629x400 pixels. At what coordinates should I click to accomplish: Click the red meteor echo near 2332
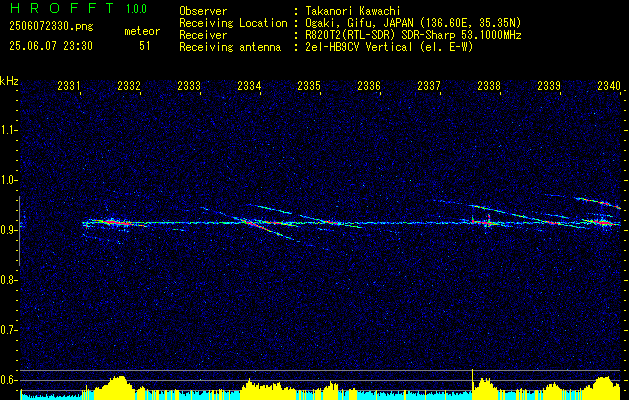point(114,222)
